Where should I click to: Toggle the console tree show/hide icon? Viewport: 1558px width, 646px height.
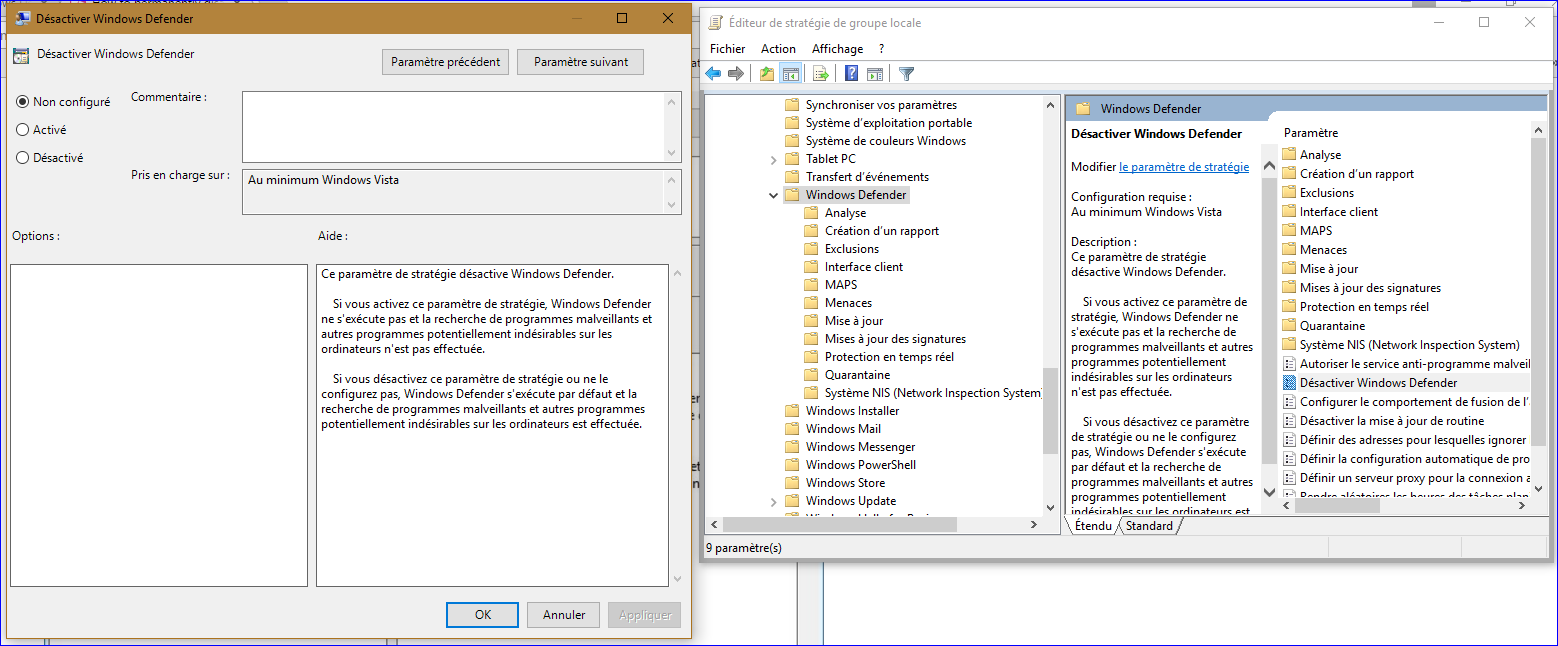(x=790, y=73)
